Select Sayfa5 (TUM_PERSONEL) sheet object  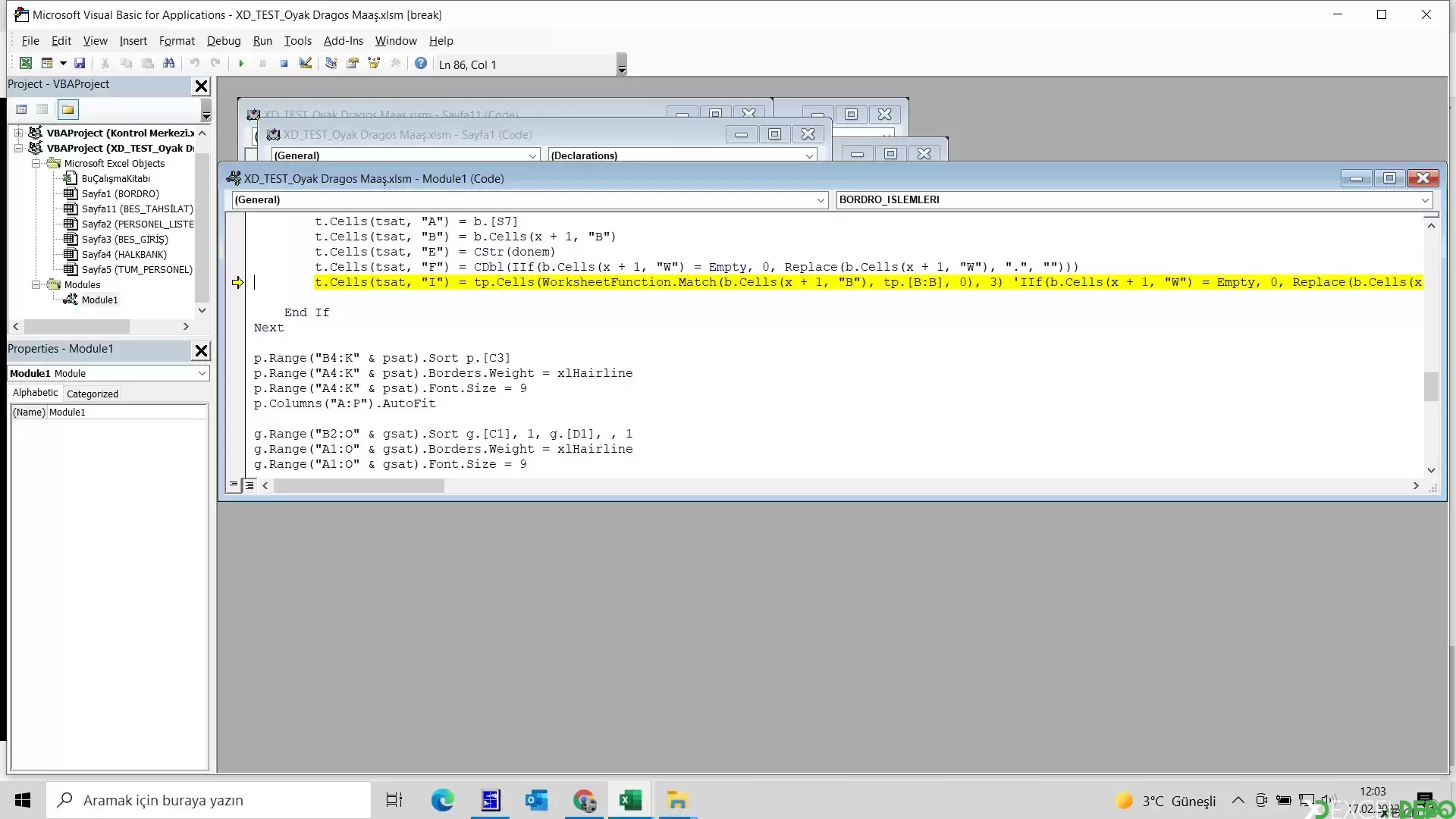tap(137, 269)
